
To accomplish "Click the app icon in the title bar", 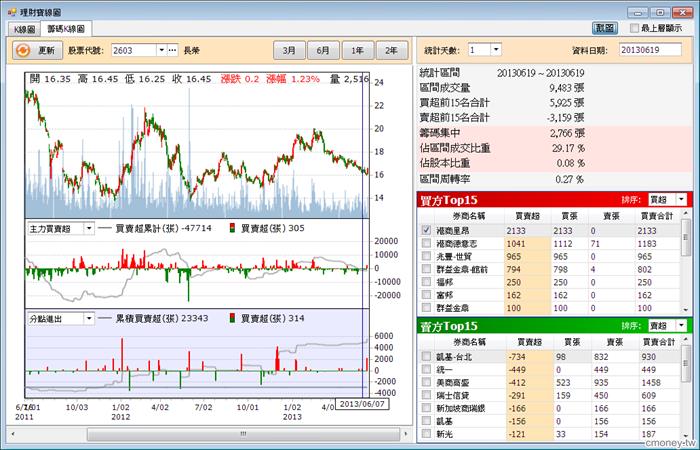I will pos(10,8).
